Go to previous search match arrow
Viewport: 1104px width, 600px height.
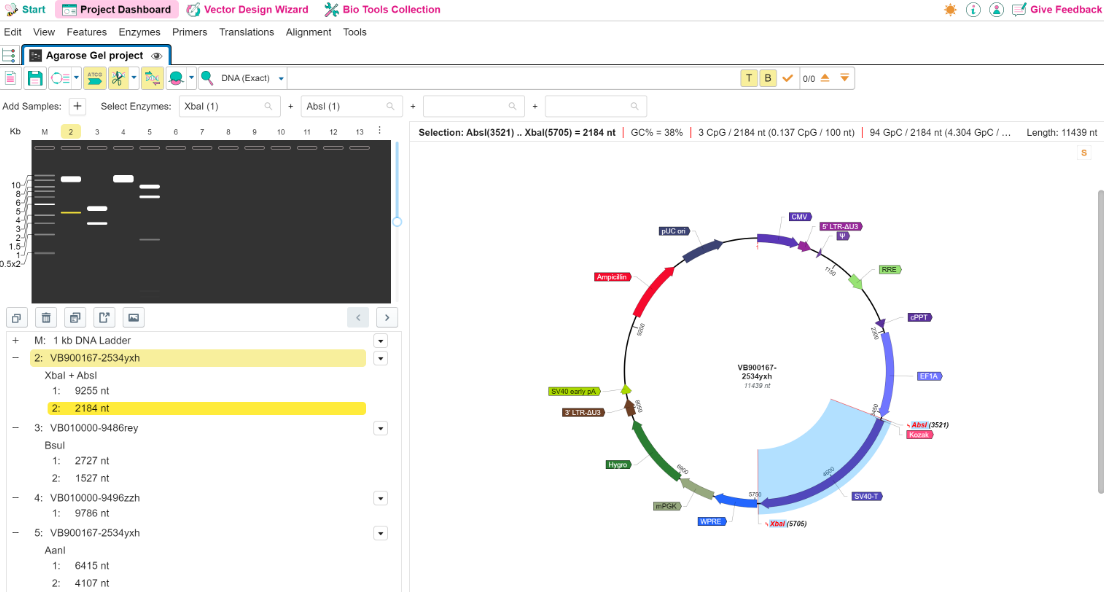(x=825, y=78)
